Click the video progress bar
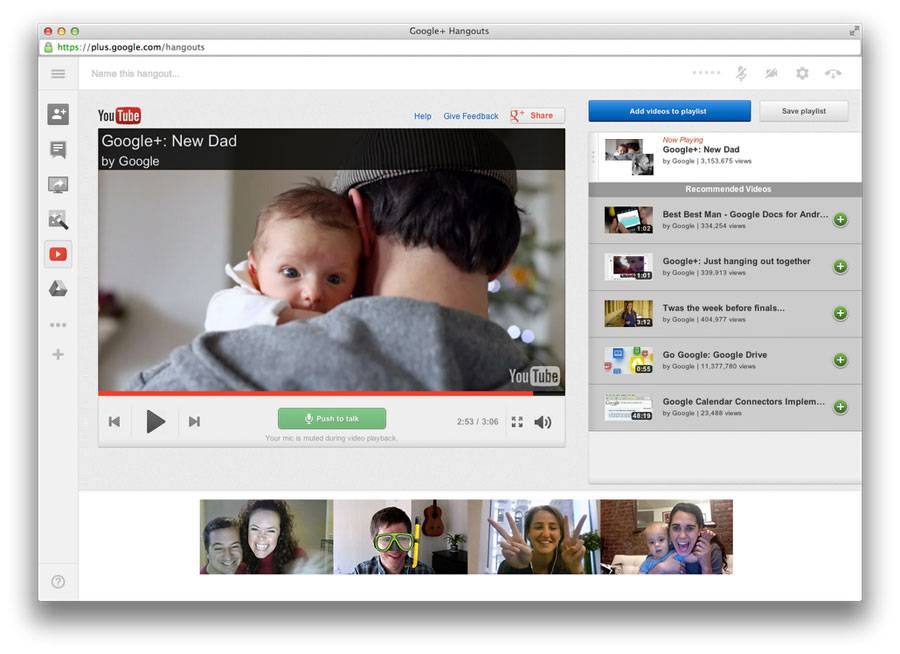Image resolution: width=900 pixels, height=654 pixels. [x=331, y=393]
